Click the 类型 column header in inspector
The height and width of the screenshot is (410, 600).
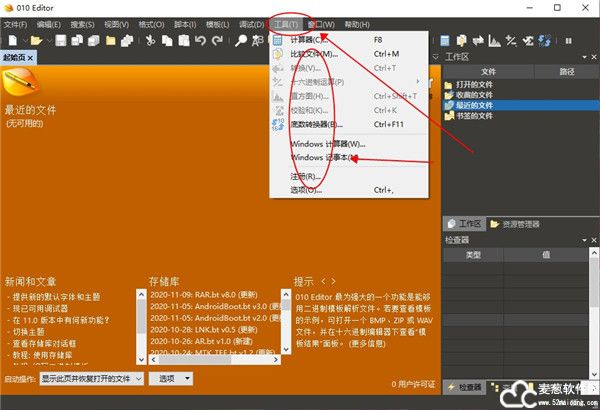(x=473, y=255)
